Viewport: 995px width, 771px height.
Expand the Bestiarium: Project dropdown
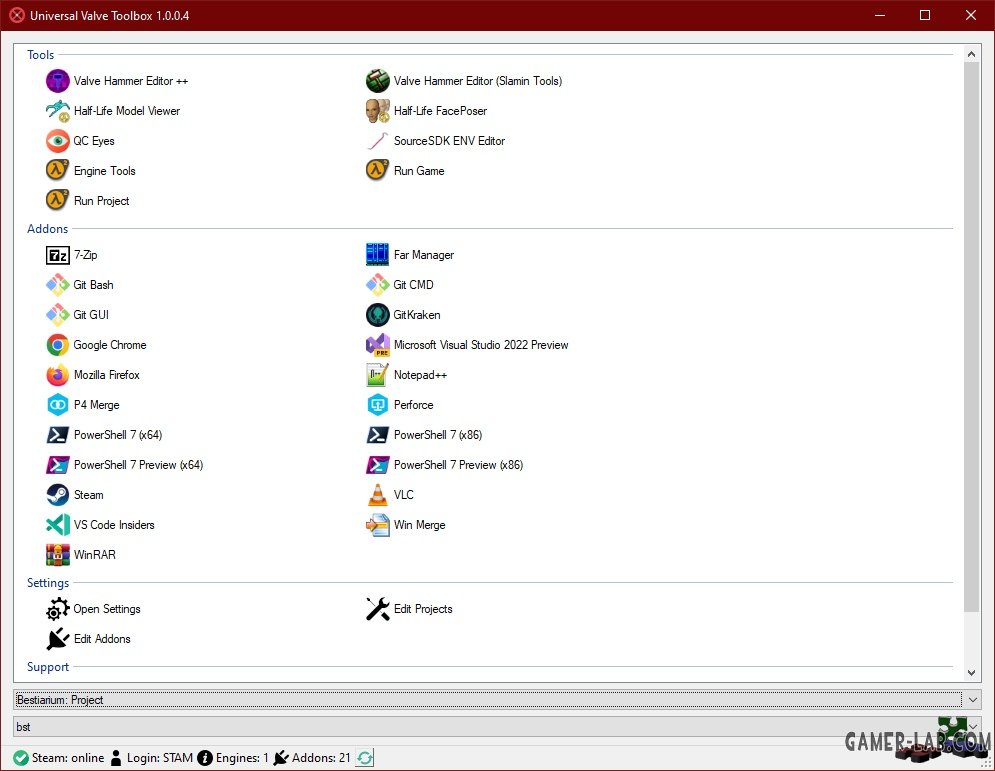coord(973,700)
